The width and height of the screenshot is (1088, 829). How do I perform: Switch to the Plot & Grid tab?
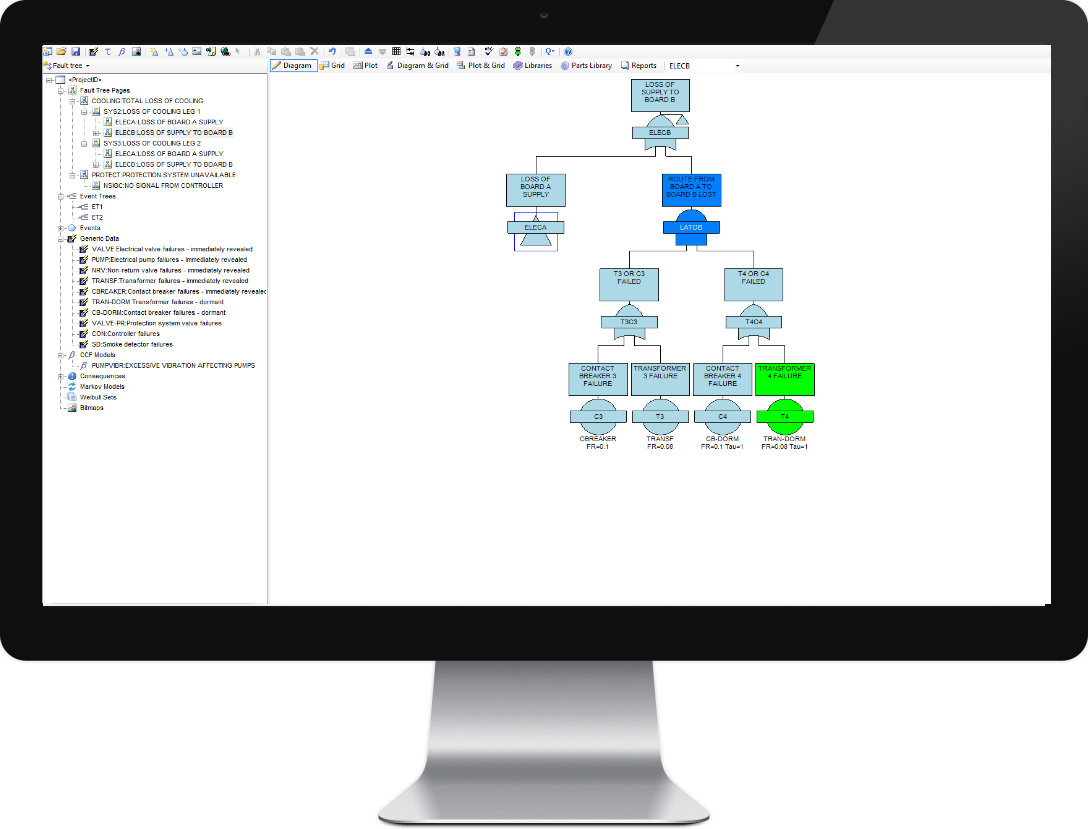pos(481,65)
